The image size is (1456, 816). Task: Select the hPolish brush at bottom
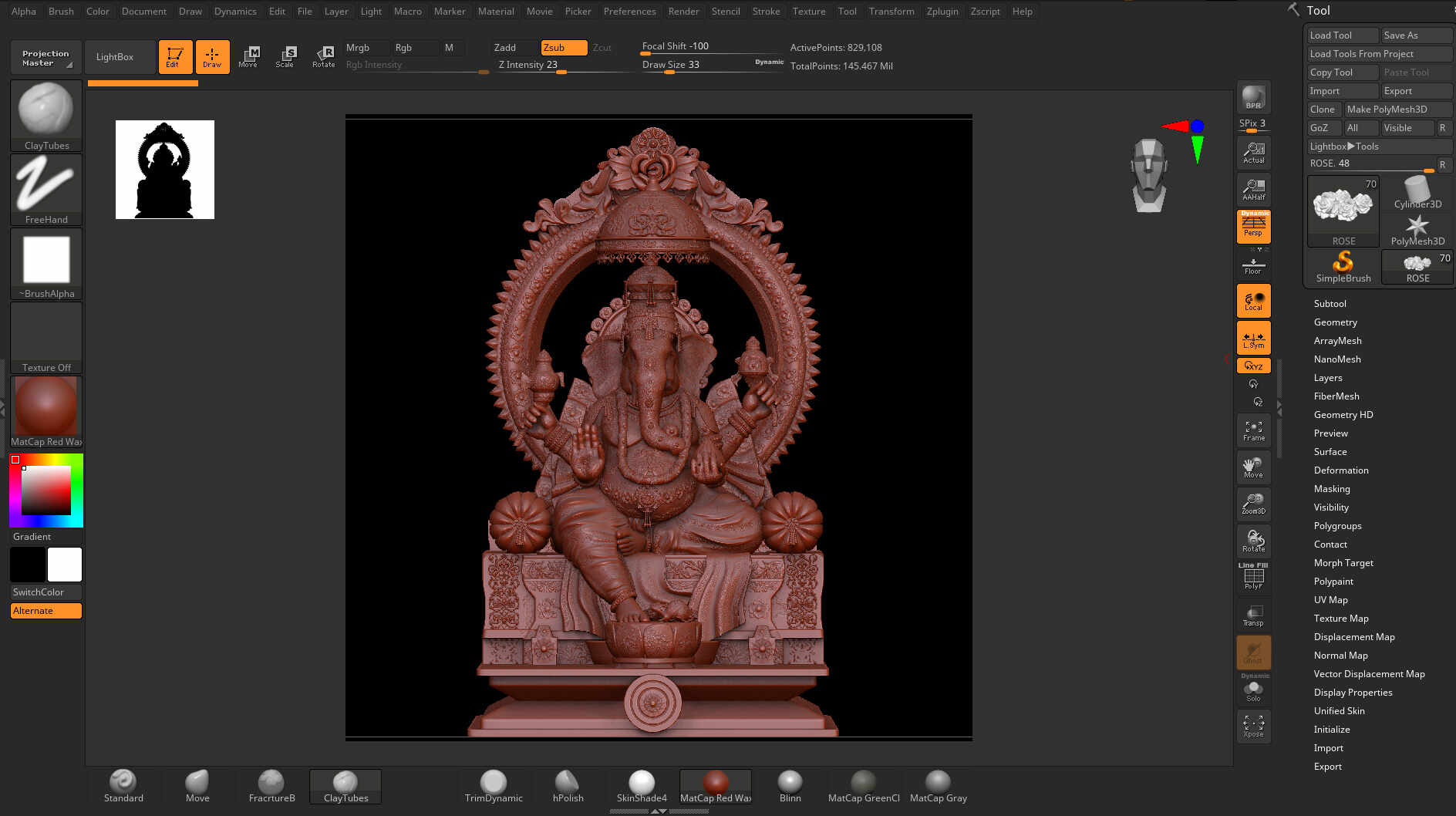[x=568, y=787]
